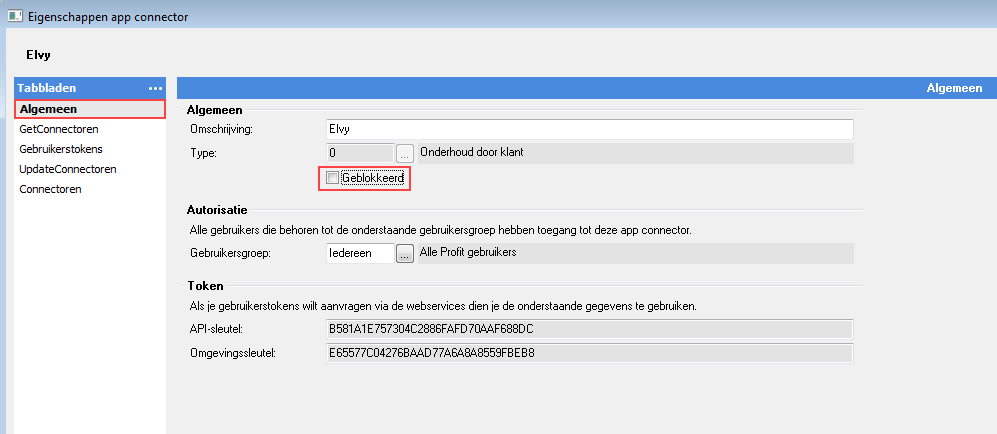Open the Type lookup ellipsis button
997x434 pixels.
click(x=405, y=153)
